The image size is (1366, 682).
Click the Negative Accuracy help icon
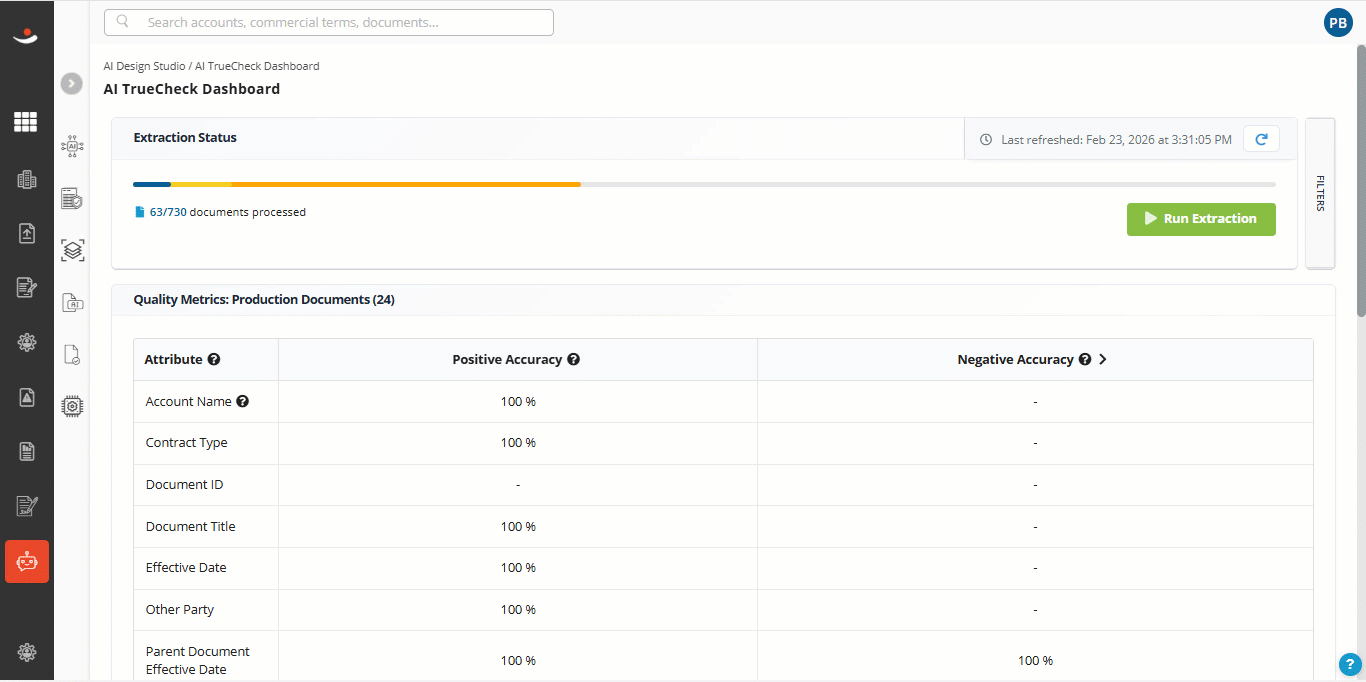pyautogui.click(x=1085, y=359)
